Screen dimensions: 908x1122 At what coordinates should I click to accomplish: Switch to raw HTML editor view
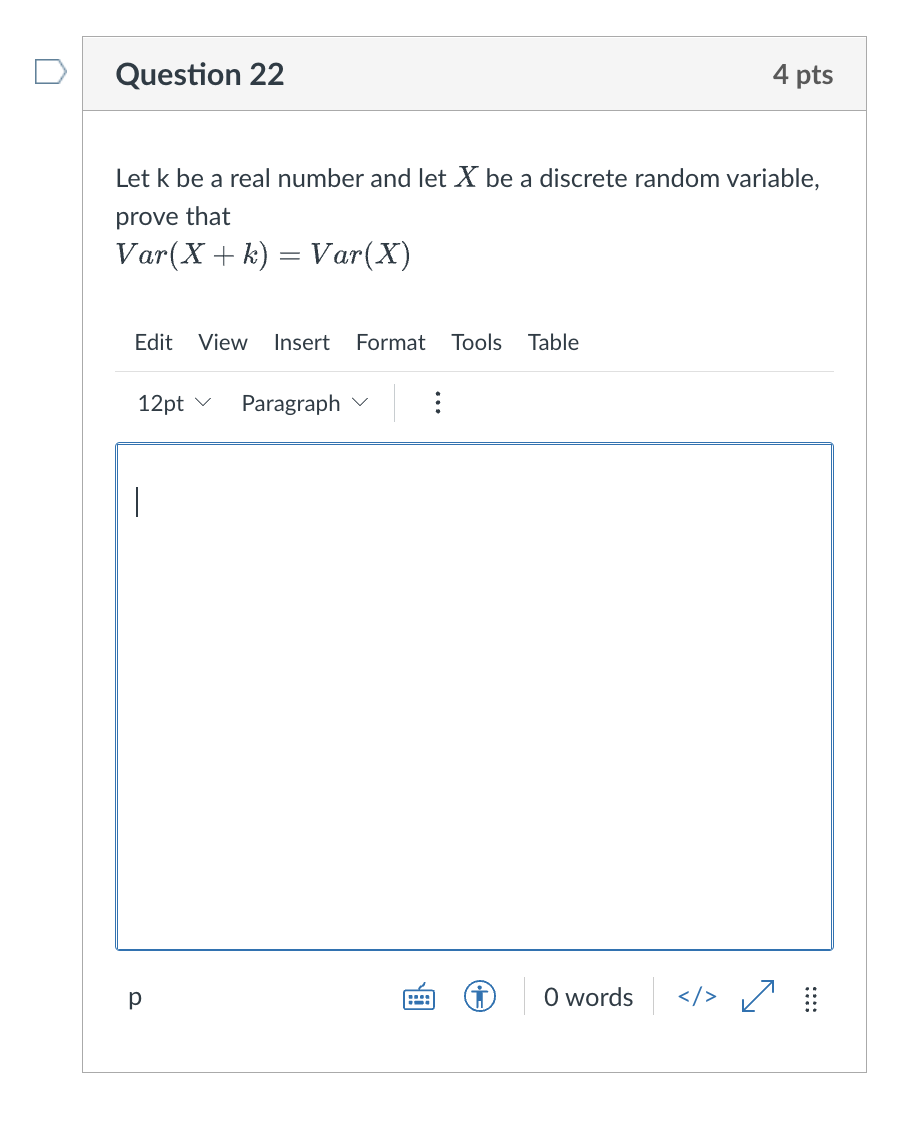(x=696, y=997)
